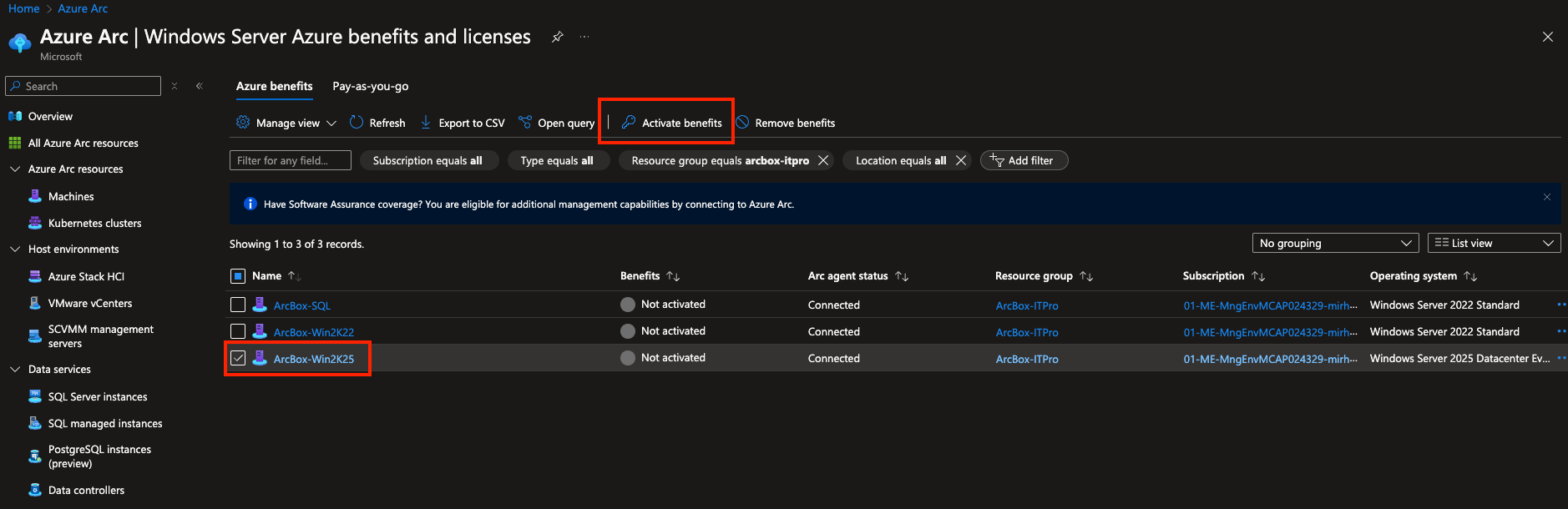The height and width of the screenshot is (509, 1568).
Task: Click Remove benefits button
Action: click(786, 123)
